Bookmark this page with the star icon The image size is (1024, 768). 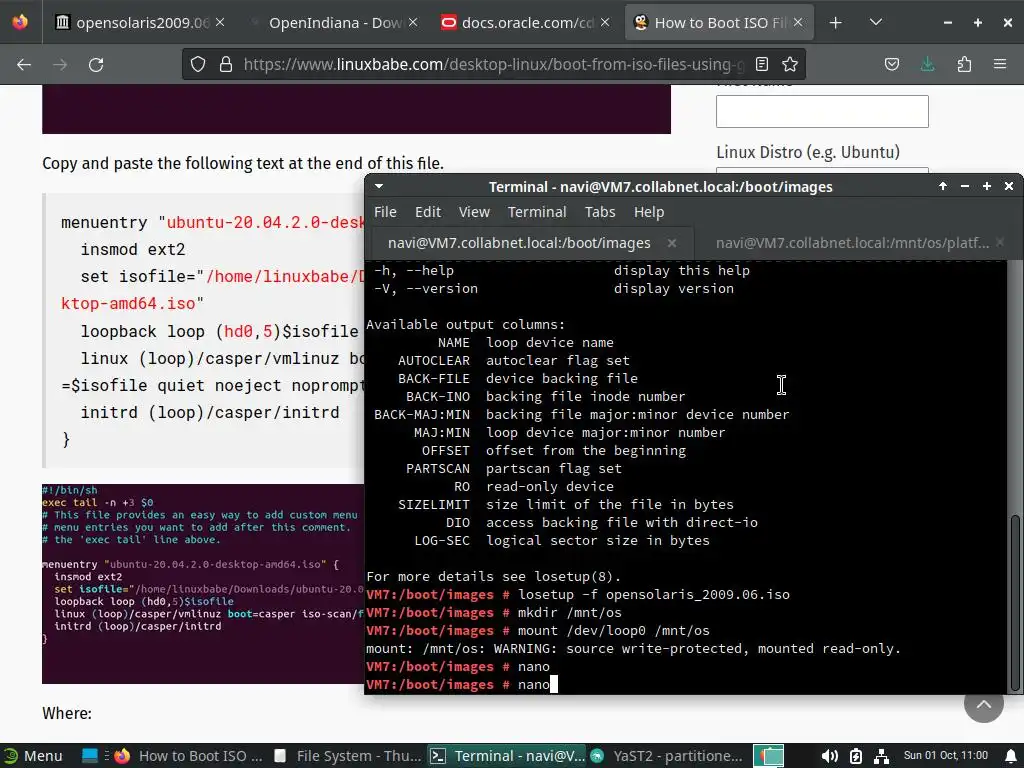point(790,64)
